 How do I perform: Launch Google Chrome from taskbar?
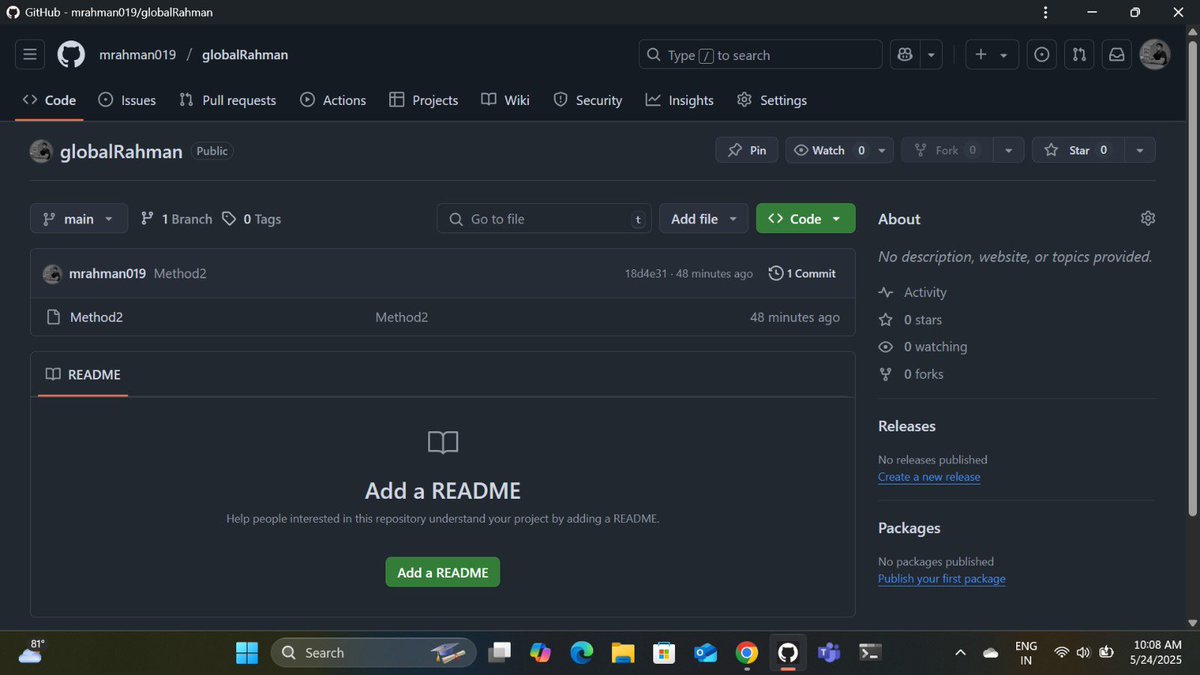(x=746, y=653)
